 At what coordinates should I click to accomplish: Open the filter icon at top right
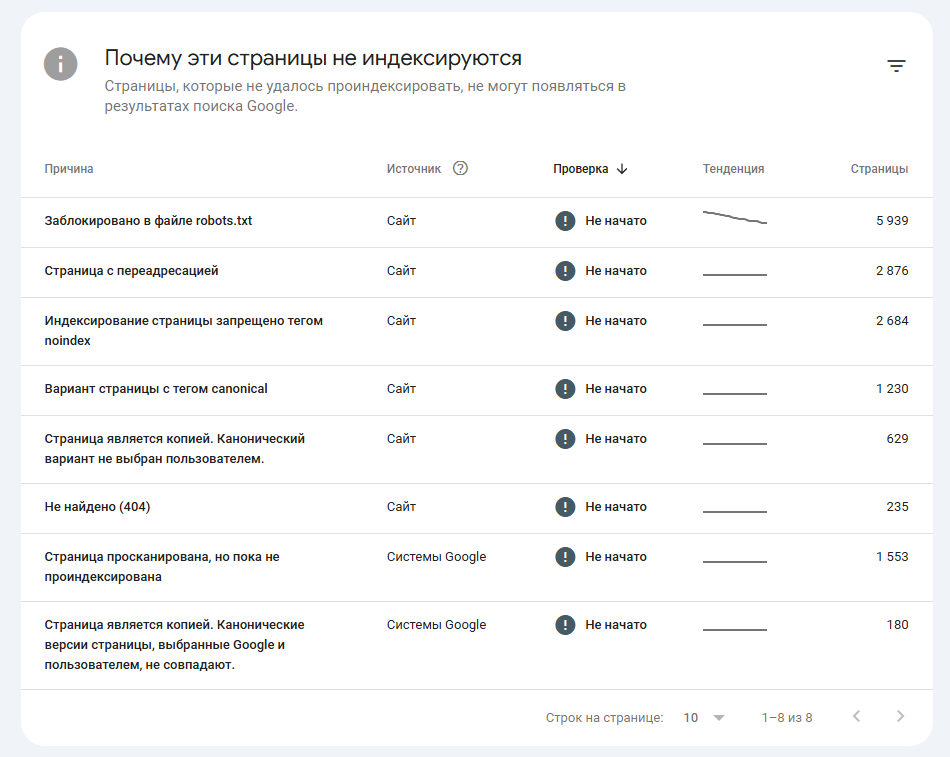click(897, 64)
